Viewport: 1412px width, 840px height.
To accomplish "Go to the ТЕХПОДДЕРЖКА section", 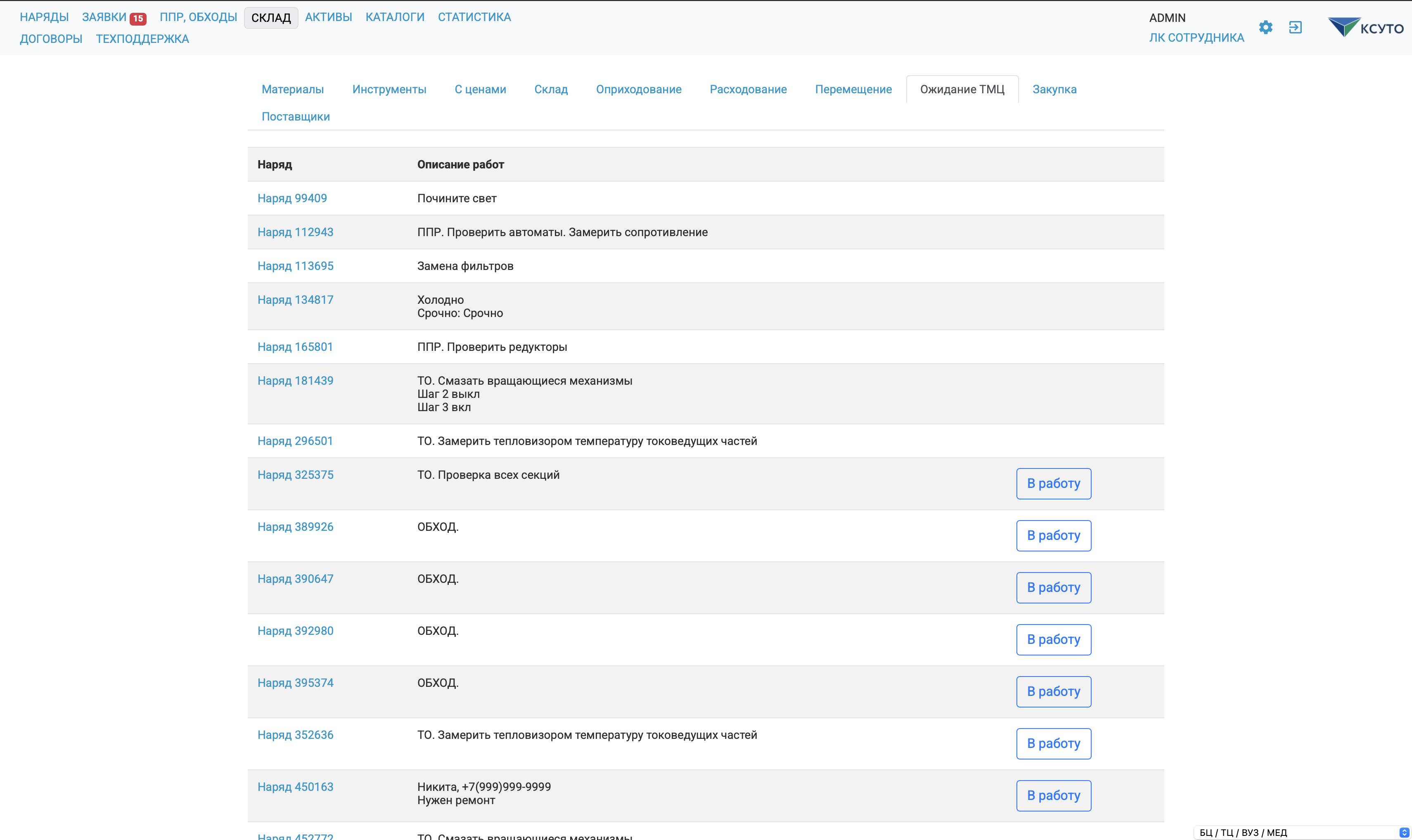I will pos(142,38).
